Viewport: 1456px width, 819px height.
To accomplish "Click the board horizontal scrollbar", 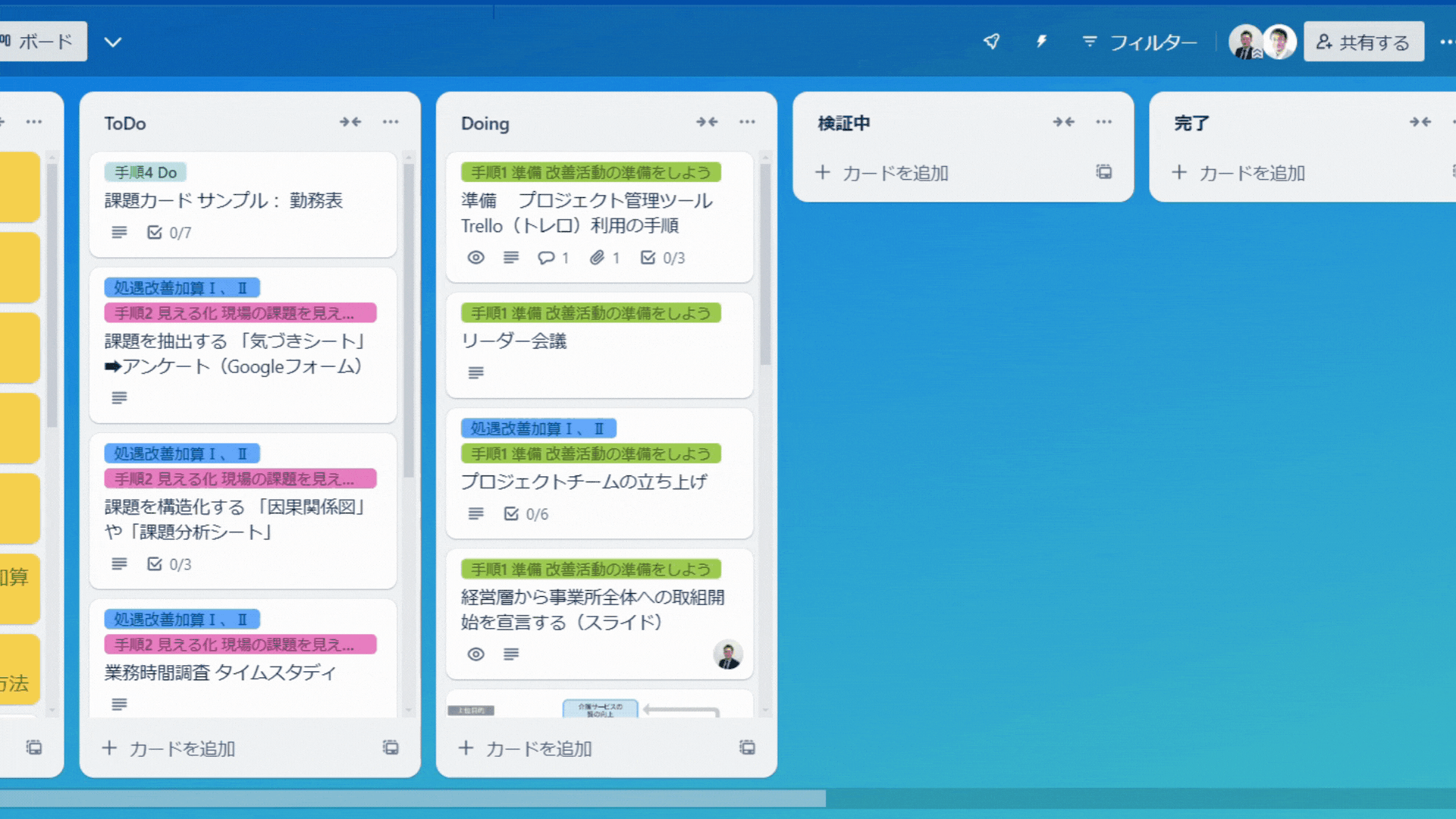I will (413, 799).
